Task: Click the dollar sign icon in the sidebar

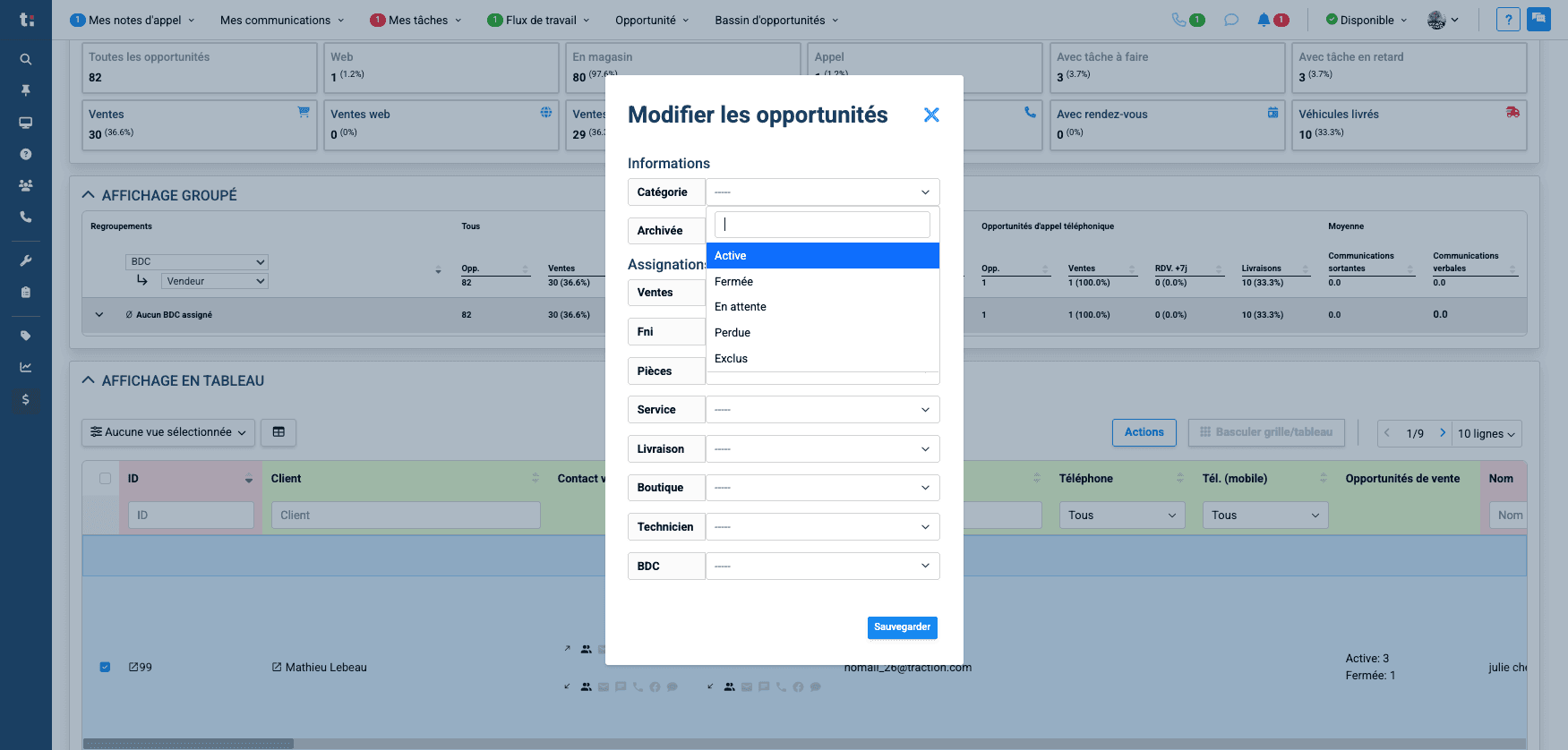Action: point(26,399)
